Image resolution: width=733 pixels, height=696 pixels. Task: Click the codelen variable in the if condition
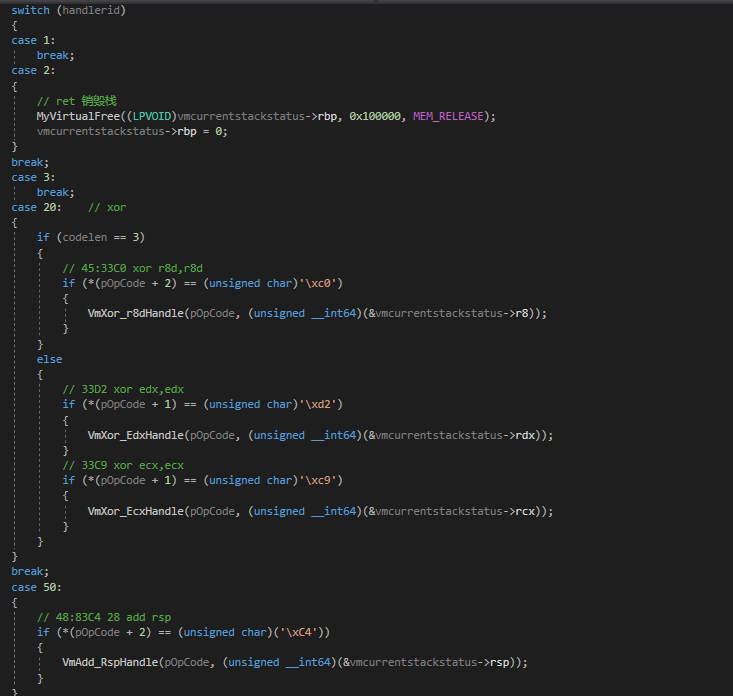(x=87, y=237)
